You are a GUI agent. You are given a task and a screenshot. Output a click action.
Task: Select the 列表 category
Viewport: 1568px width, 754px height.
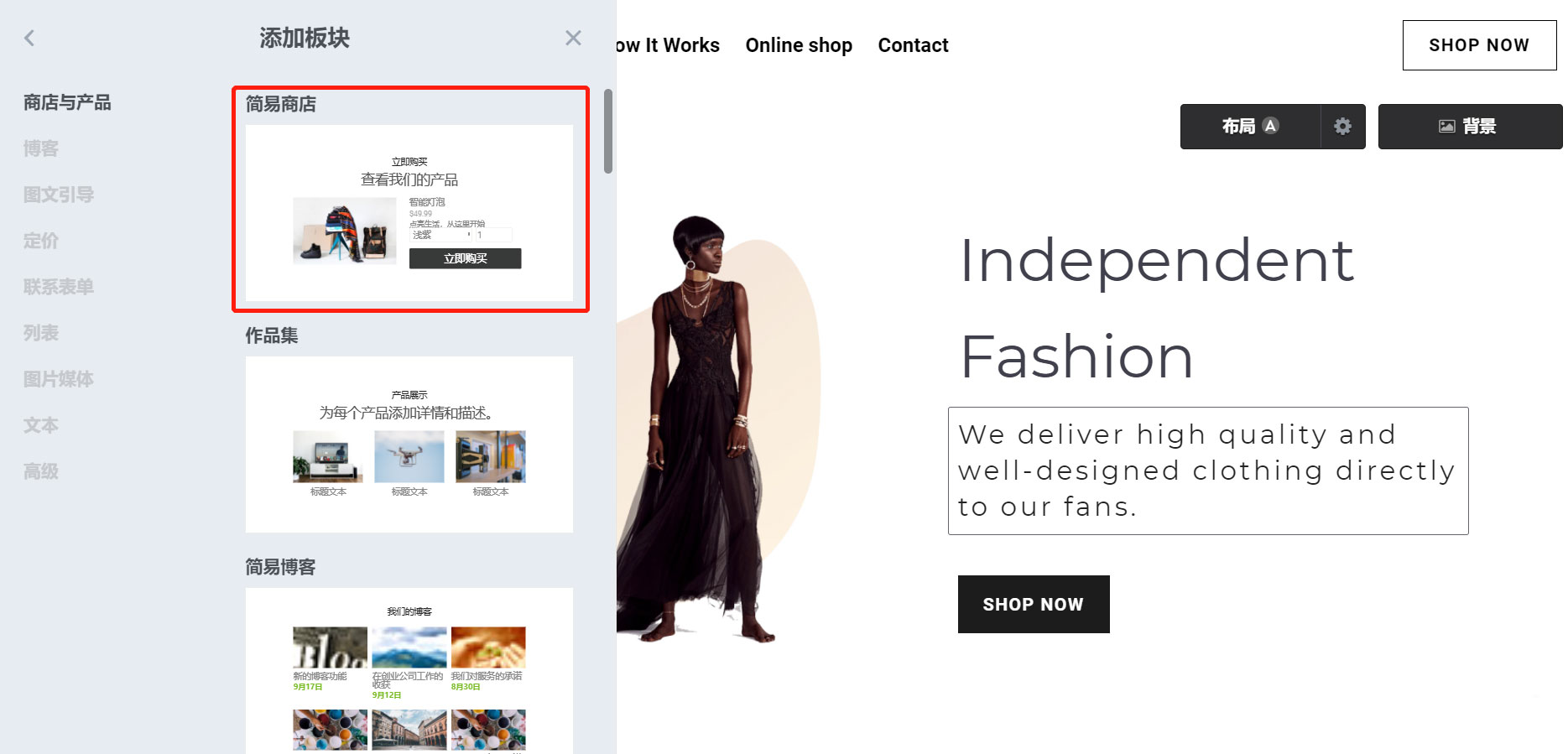point(41,333)
